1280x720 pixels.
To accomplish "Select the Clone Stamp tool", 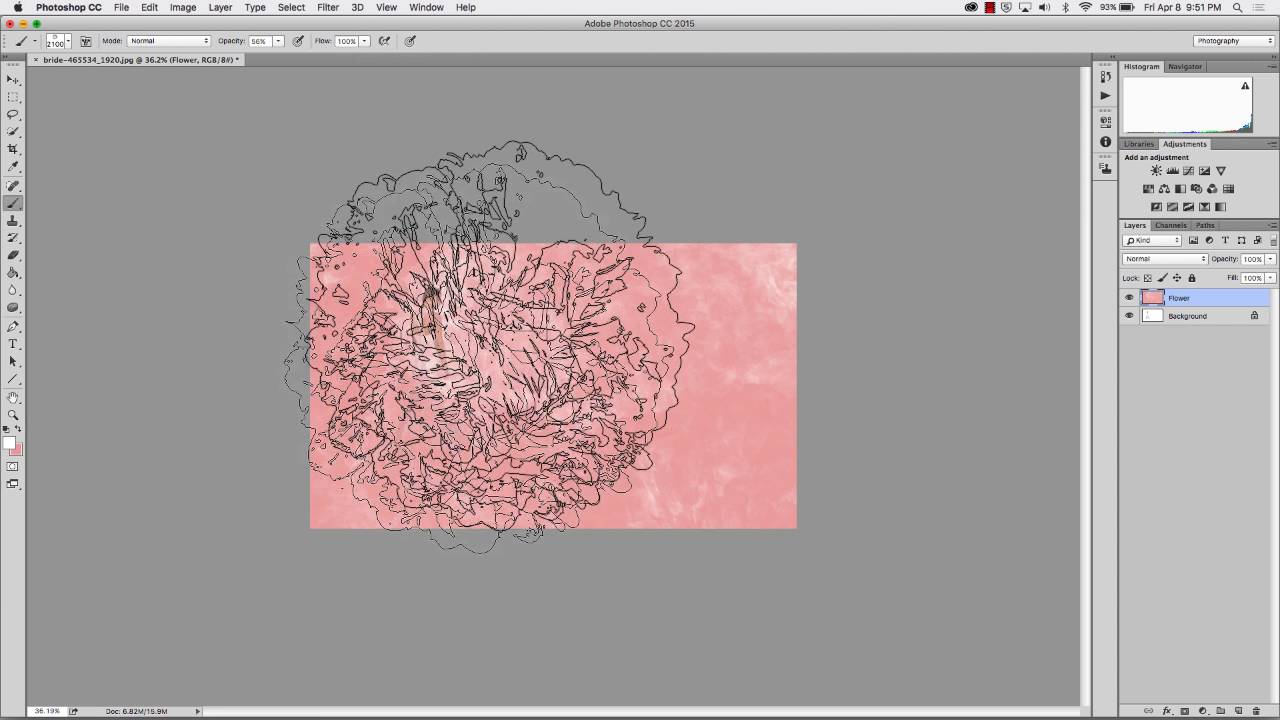I will pyautogui.click(x=13, y=220).
